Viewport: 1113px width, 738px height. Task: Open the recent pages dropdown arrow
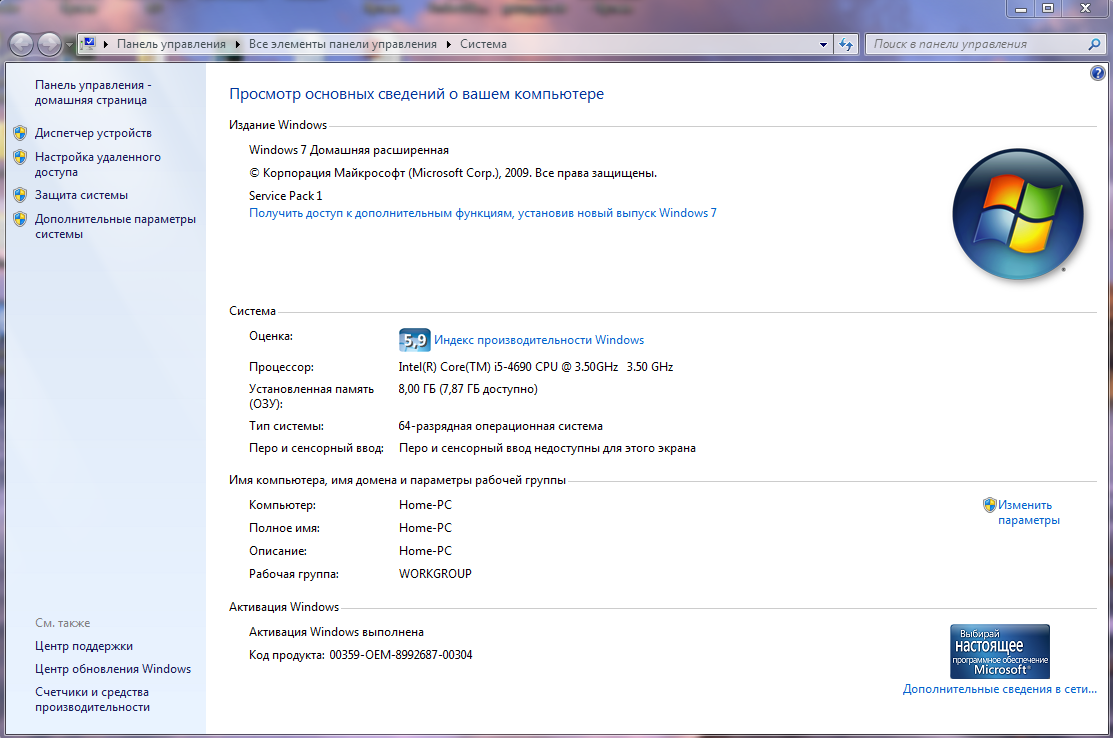[x=69, y=45]
